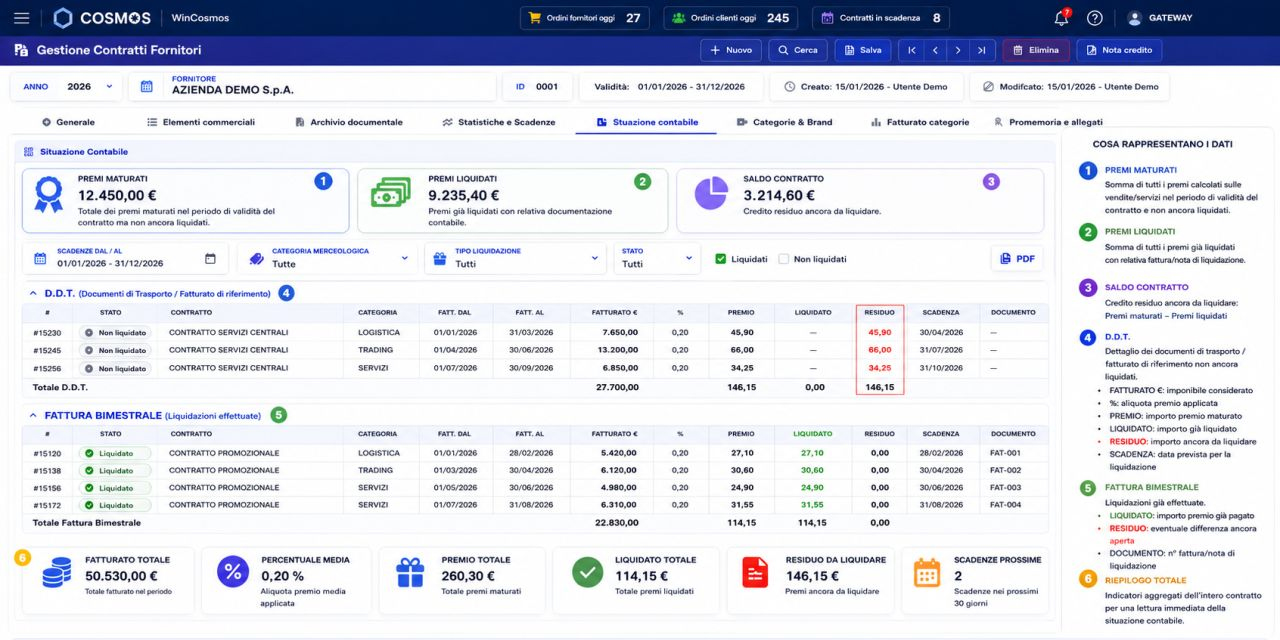
Task: Open the Elementi commerciali tab
Action: (200, 122)
